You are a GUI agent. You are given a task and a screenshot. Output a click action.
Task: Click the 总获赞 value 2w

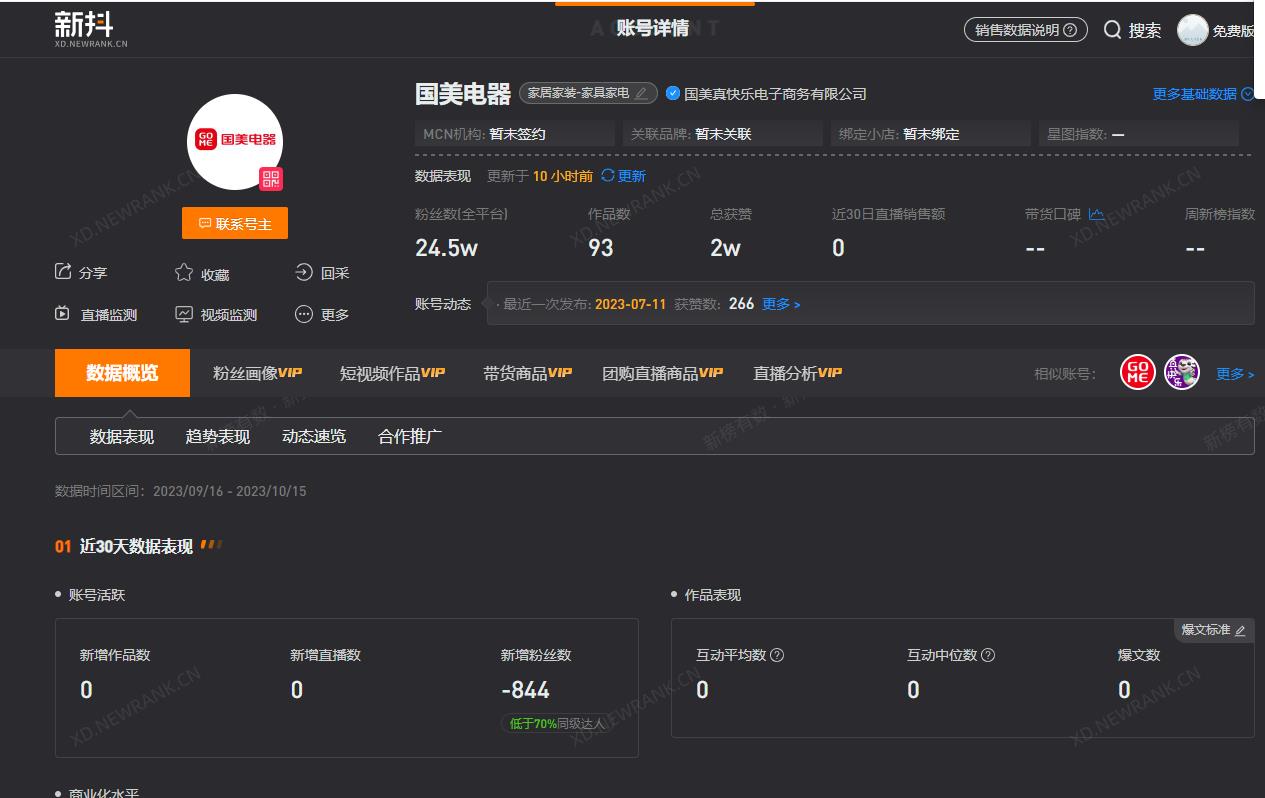coord(726,248)
